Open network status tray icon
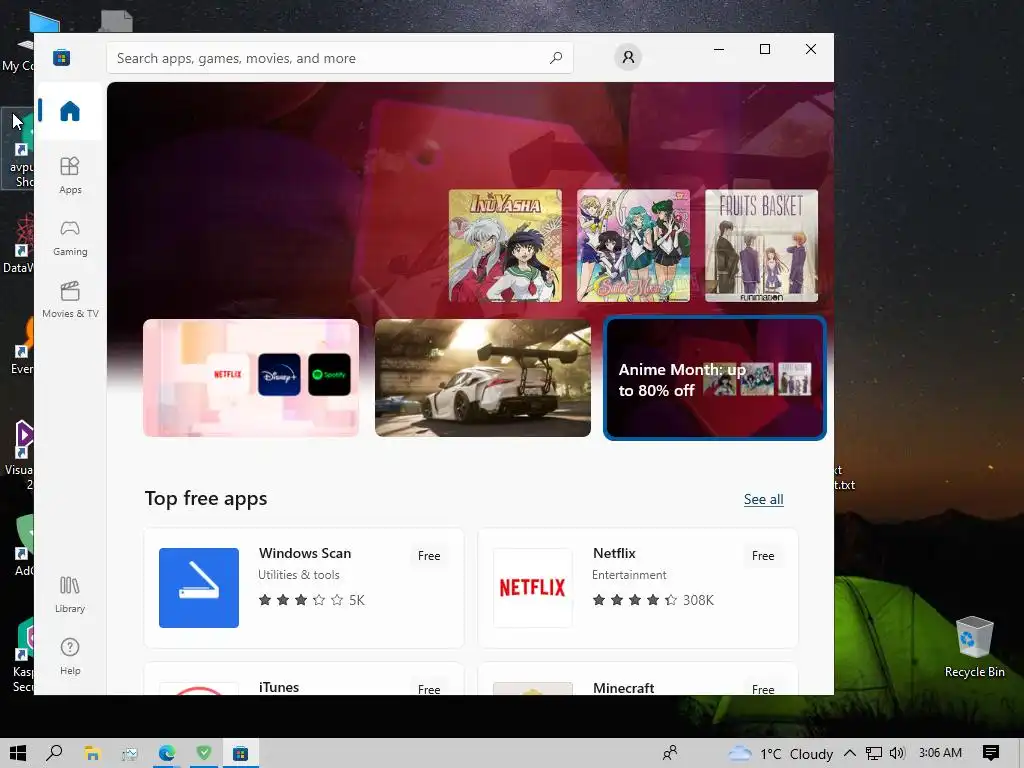This screenshot has width=1024, height=768. point(873,754)
